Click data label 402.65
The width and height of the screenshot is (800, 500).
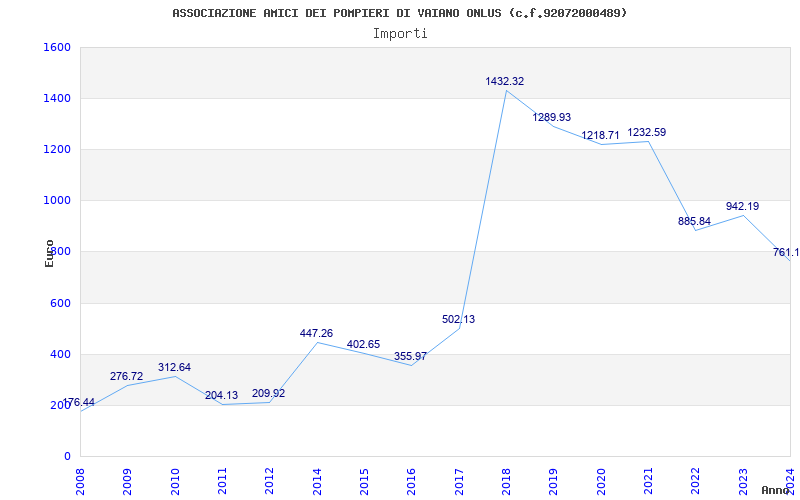[363, 344]
